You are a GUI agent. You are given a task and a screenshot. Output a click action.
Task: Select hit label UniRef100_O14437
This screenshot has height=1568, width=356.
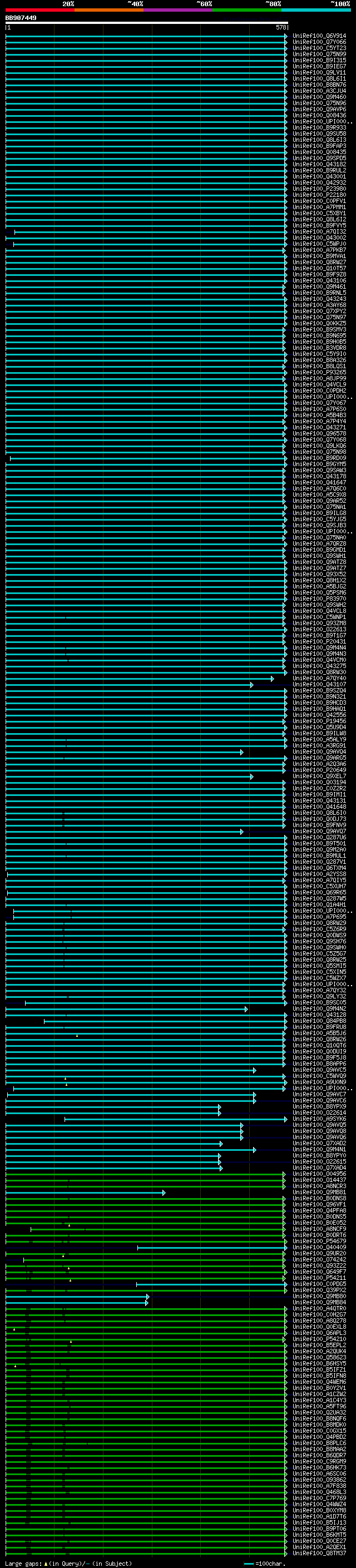[319, 1180]
